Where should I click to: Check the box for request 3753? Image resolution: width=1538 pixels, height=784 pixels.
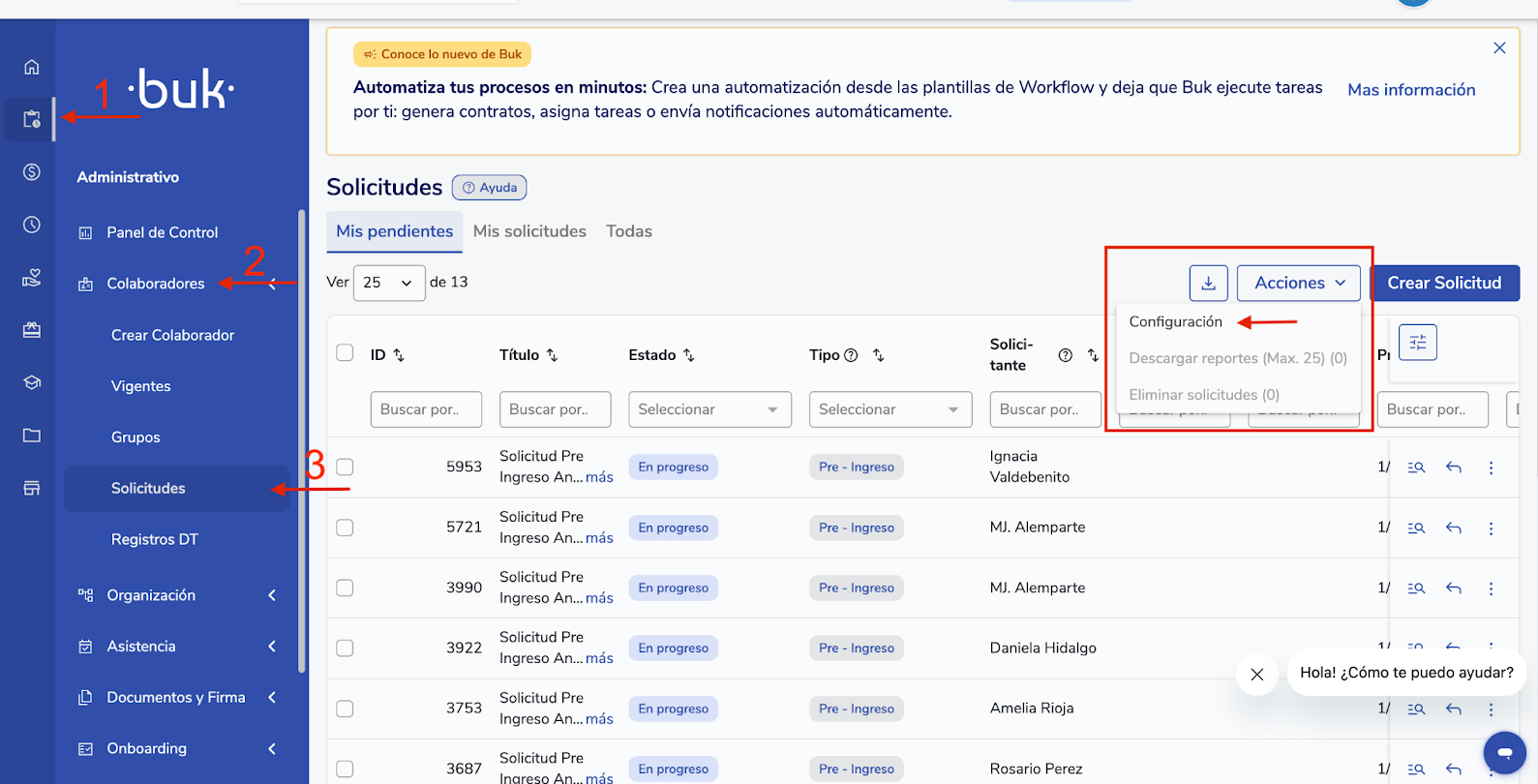(345, 709)
